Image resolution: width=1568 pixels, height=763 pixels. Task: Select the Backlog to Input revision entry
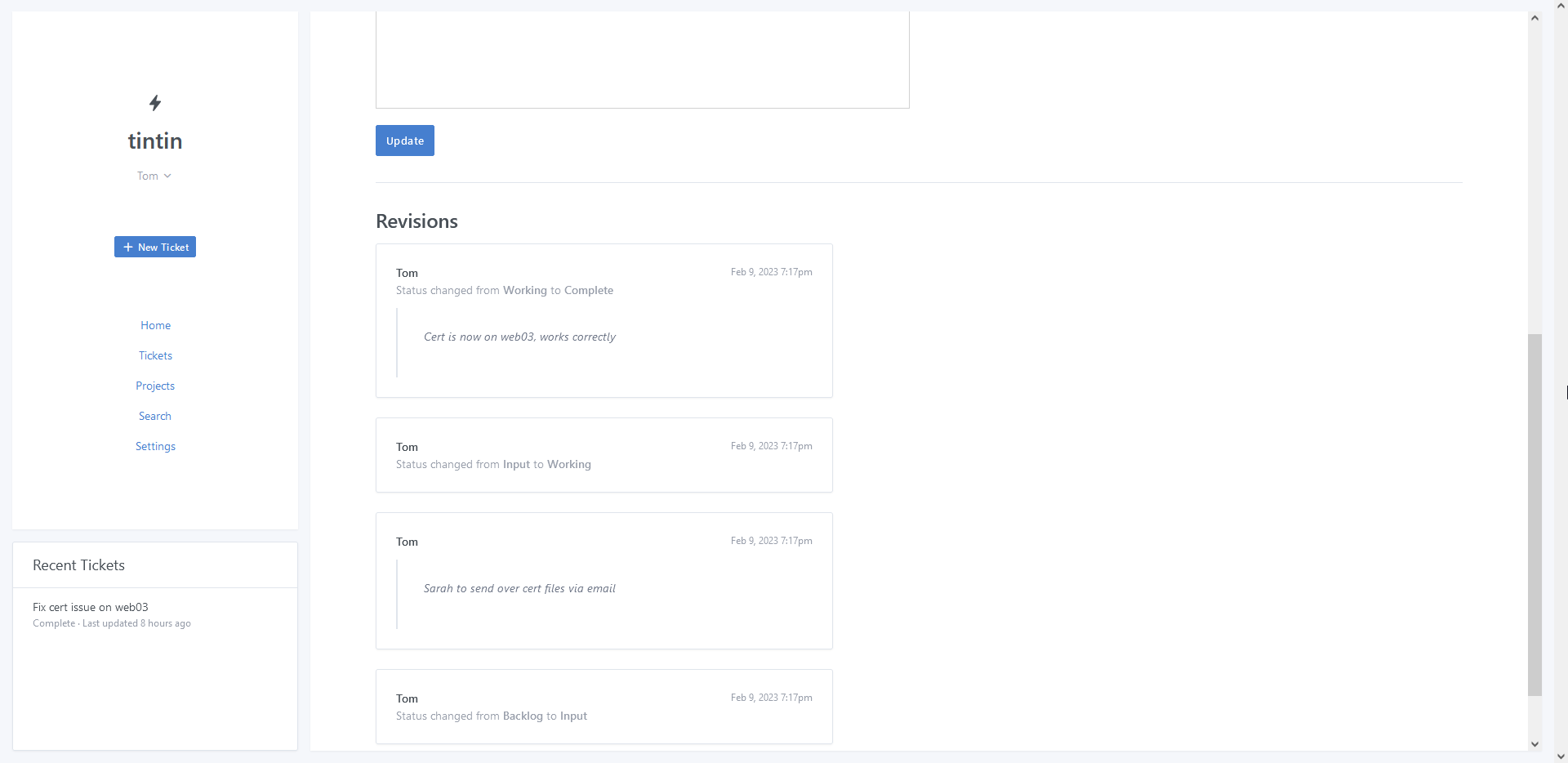(x=604, y=707)
